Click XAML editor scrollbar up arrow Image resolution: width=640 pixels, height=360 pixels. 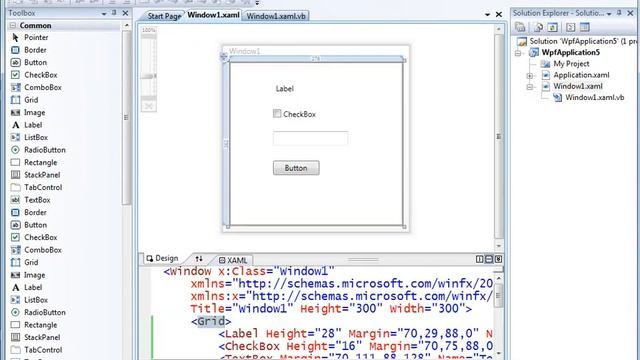tap(499, 278)
